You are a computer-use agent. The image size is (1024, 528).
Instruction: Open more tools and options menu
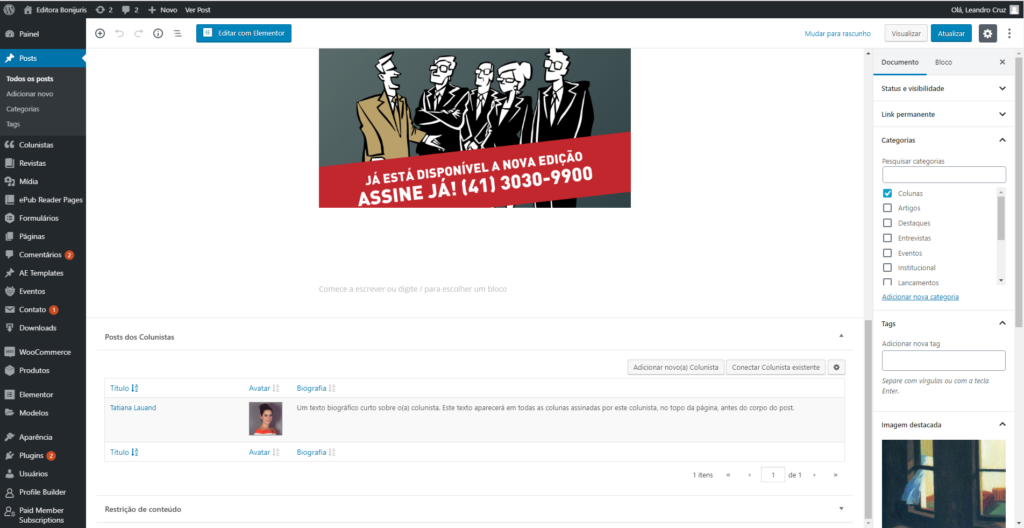(x=1010, y=33)
